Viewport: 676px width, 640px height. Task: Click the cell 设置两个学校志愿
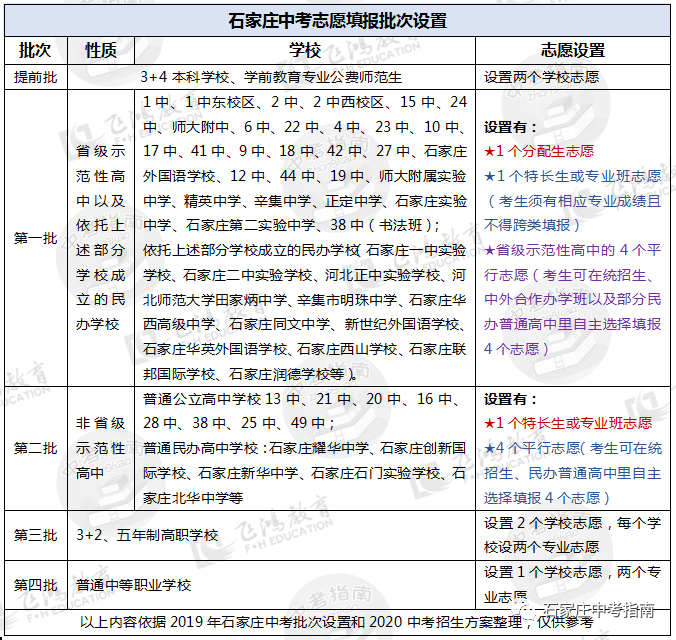[541, 77]
